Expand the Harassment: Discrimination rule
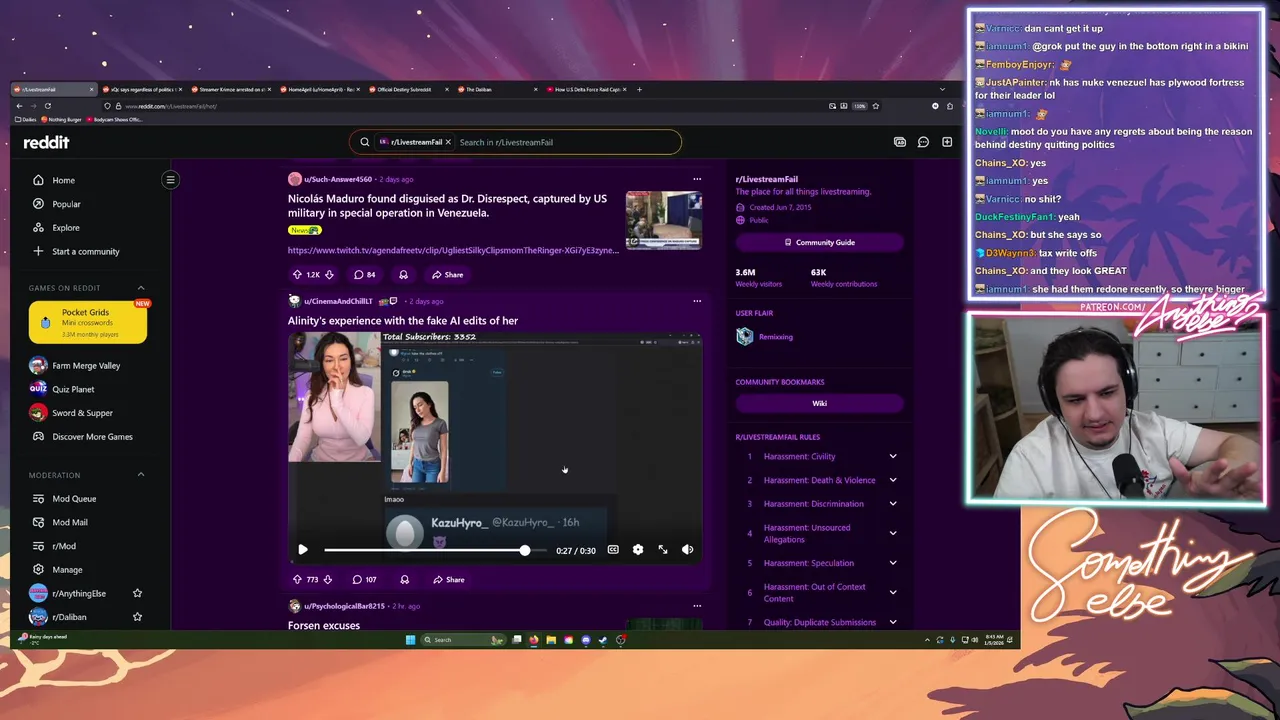The width and height of the screenshot is (1280, 720). click(x=893, y=504)
